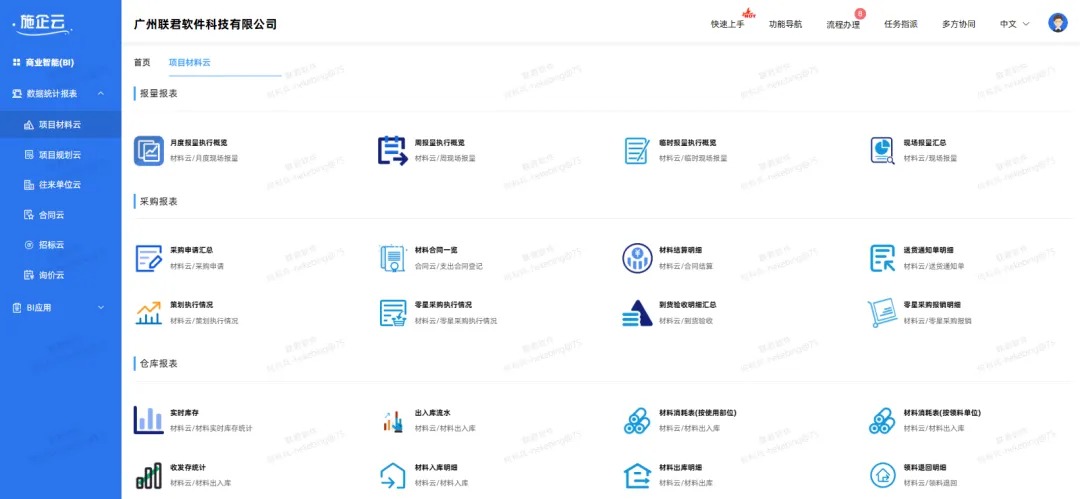
Task: Click the 领料退回明细 title link
Action: 925,467
